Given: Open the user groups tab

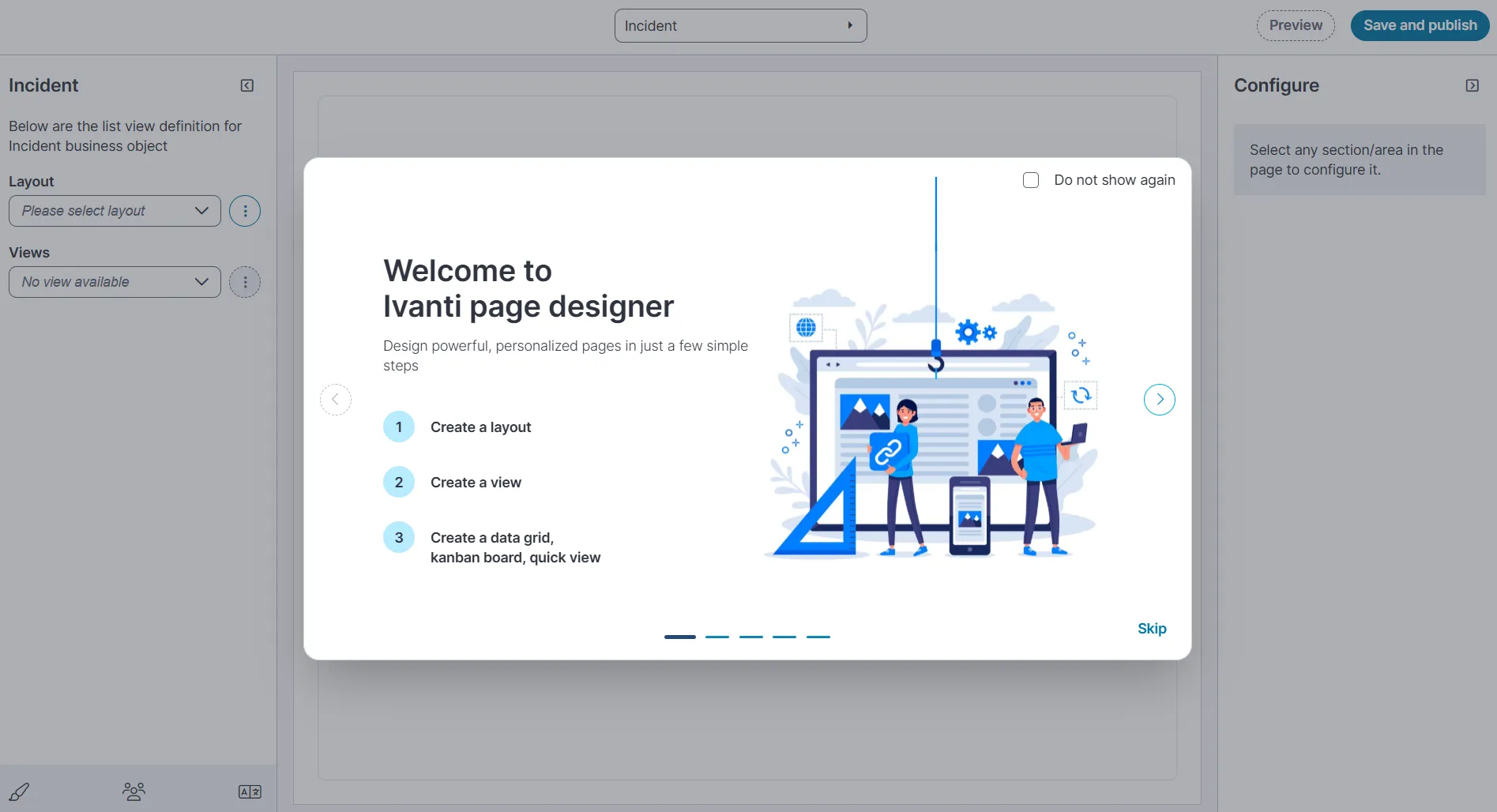Looking at the screenshot, I should click(134, 791).
